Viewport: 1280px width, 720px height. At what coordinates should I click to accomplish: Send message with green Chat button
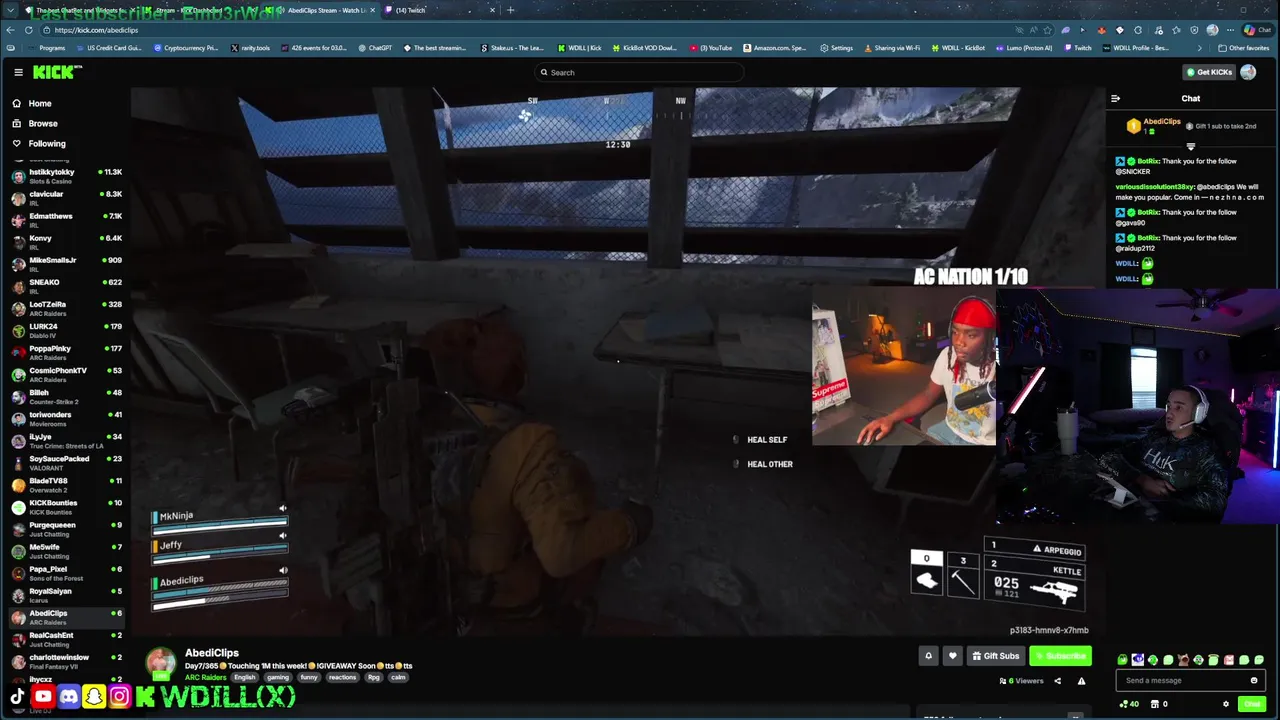1251,704
